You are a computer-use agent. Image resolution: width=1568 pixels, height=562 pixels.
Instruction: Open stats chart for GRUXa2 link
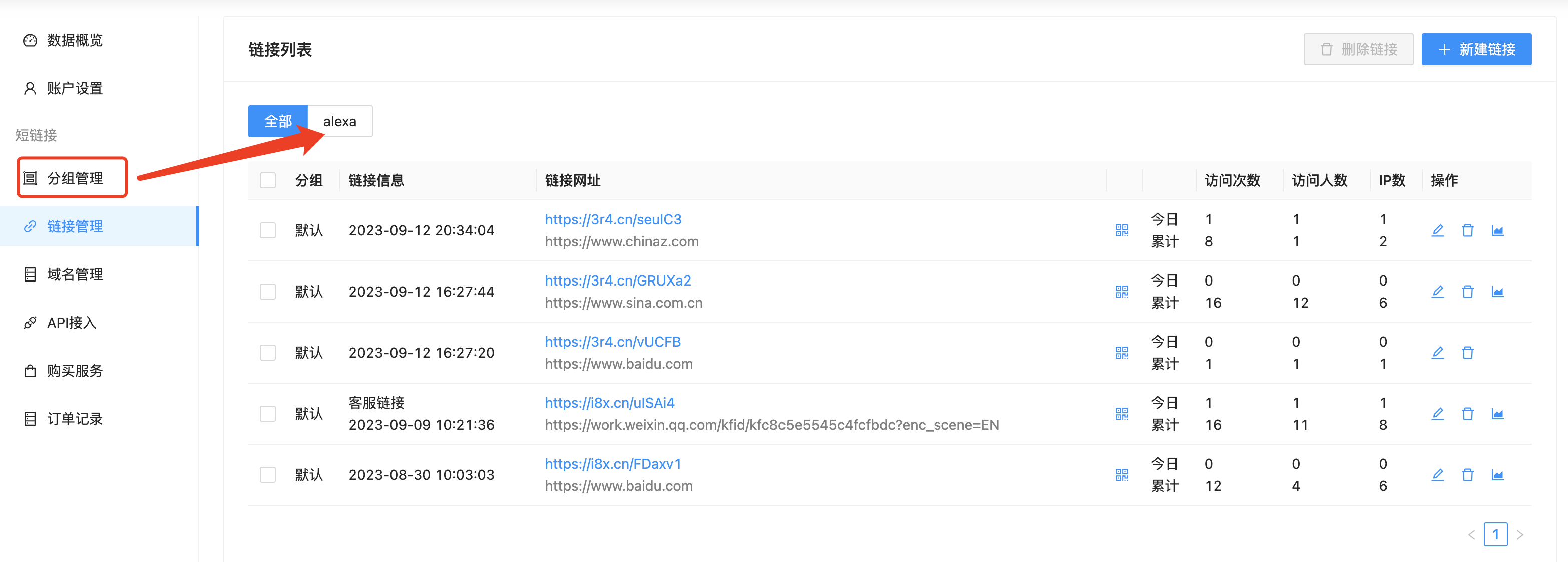(1497, 291)
